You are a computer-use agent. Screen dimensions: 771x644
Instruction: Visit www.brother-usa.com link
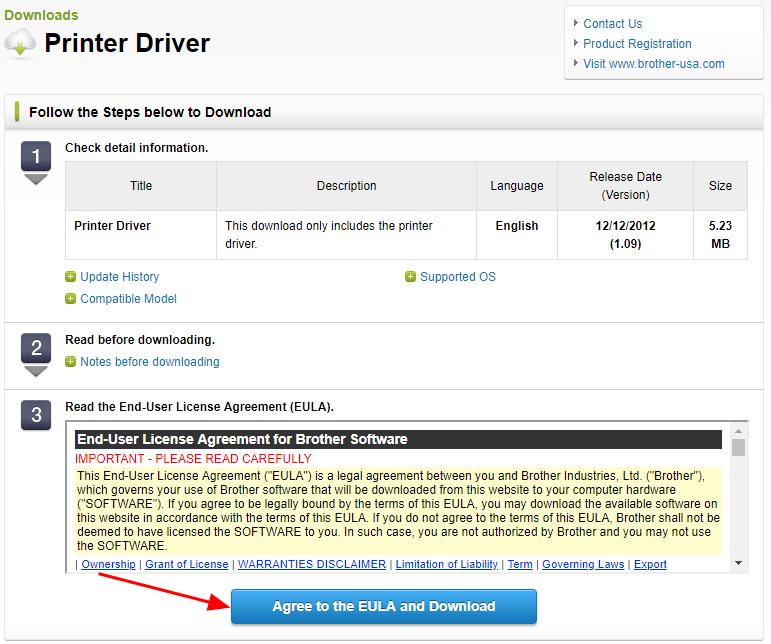(653, 64)
